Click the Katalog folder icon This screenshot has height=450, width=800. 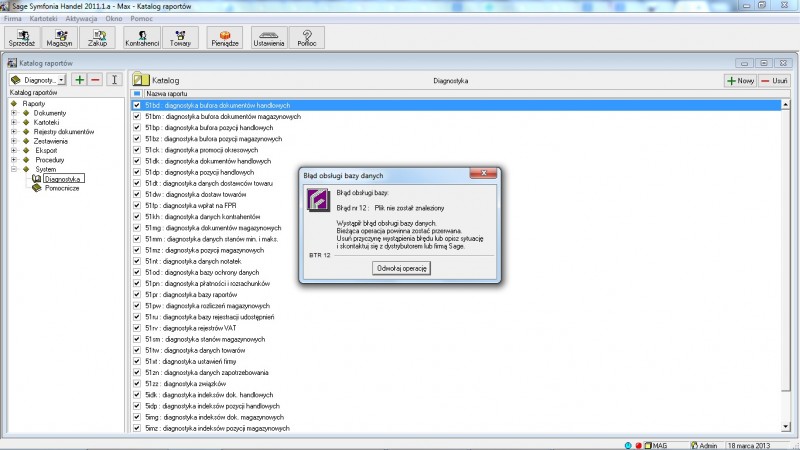pyautogui.click(x=141, y=80)
